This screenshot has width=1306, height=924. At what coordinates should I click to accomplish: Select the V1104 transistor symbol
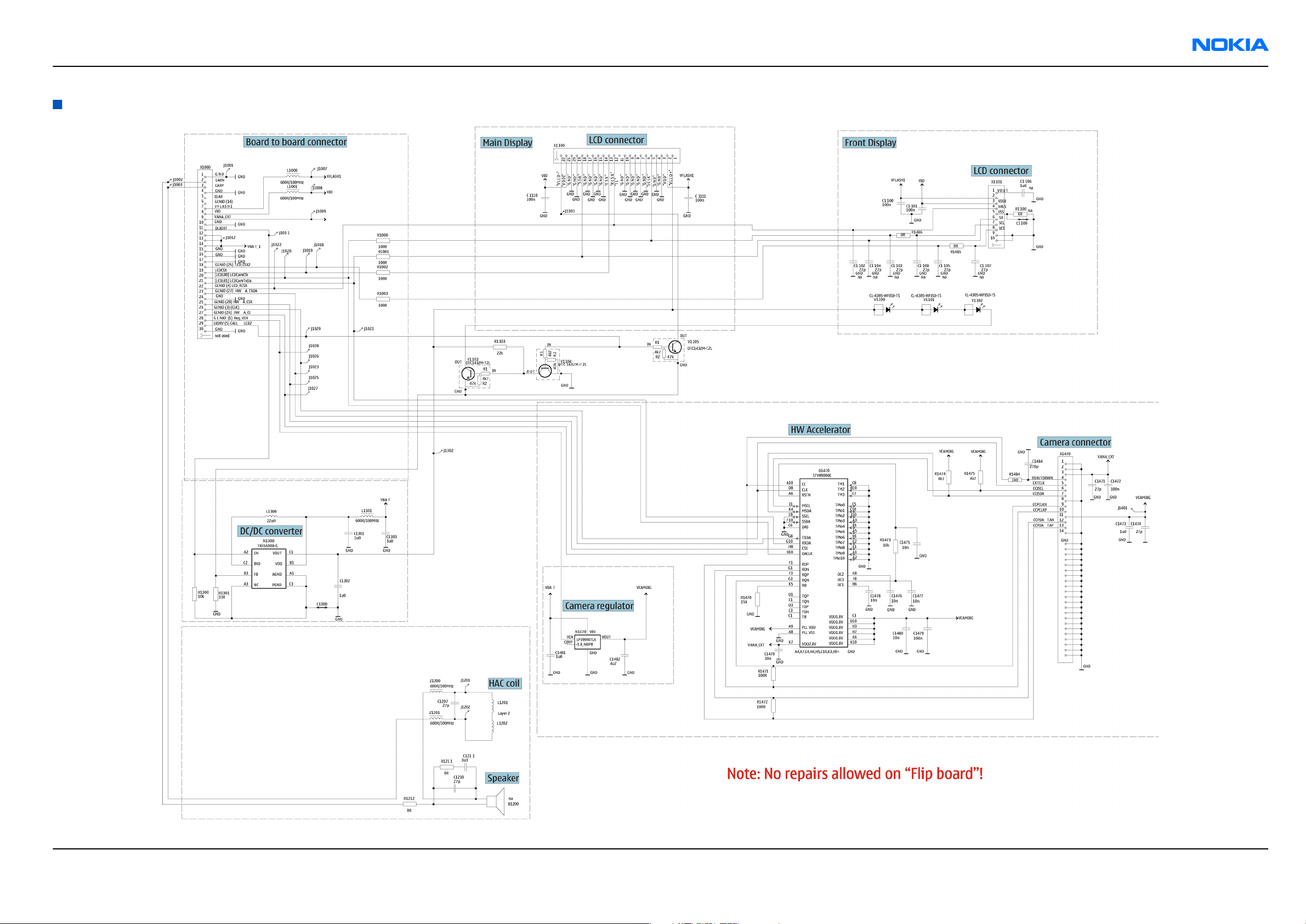pos(545,371)
